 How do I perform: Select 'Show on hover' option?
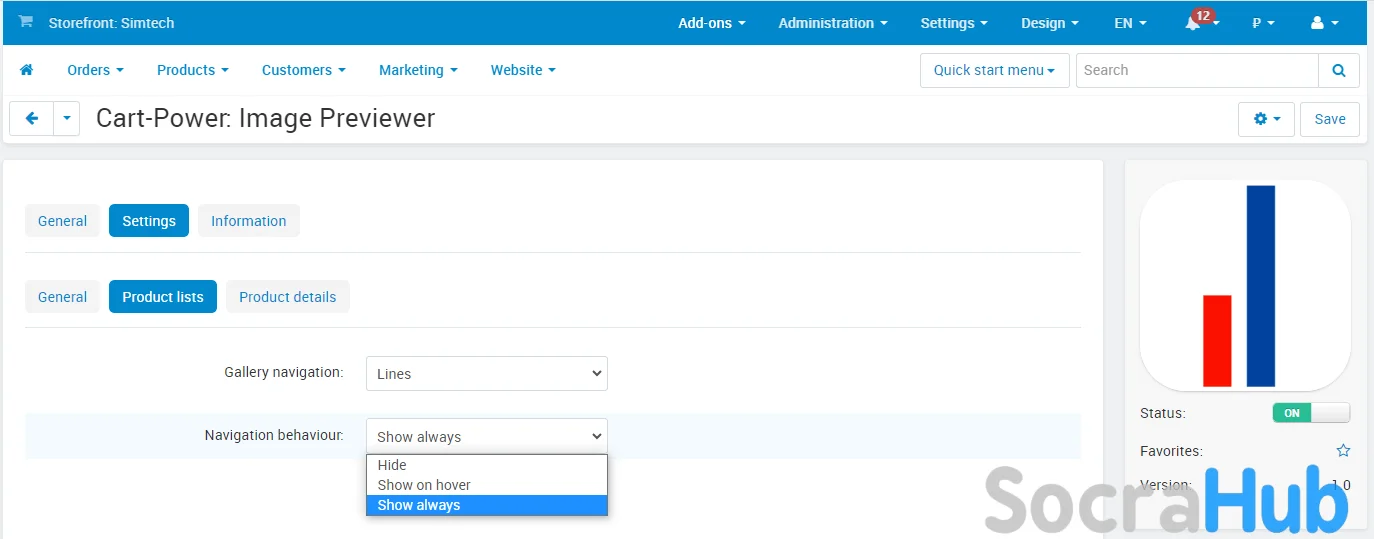pos(424,485)
